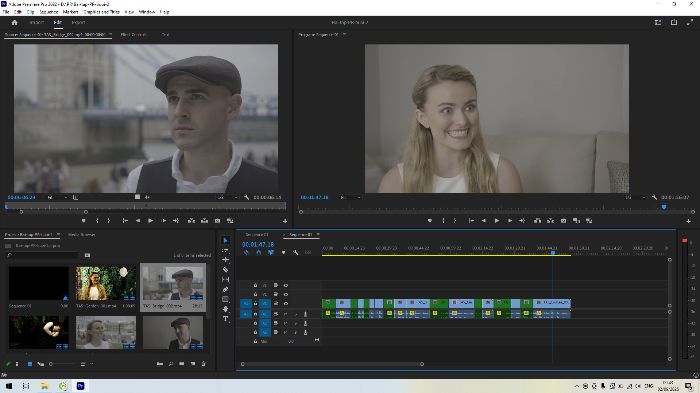Open timeline display settings wrench
This screenshot has width=700, height=393.
[296, 253]
